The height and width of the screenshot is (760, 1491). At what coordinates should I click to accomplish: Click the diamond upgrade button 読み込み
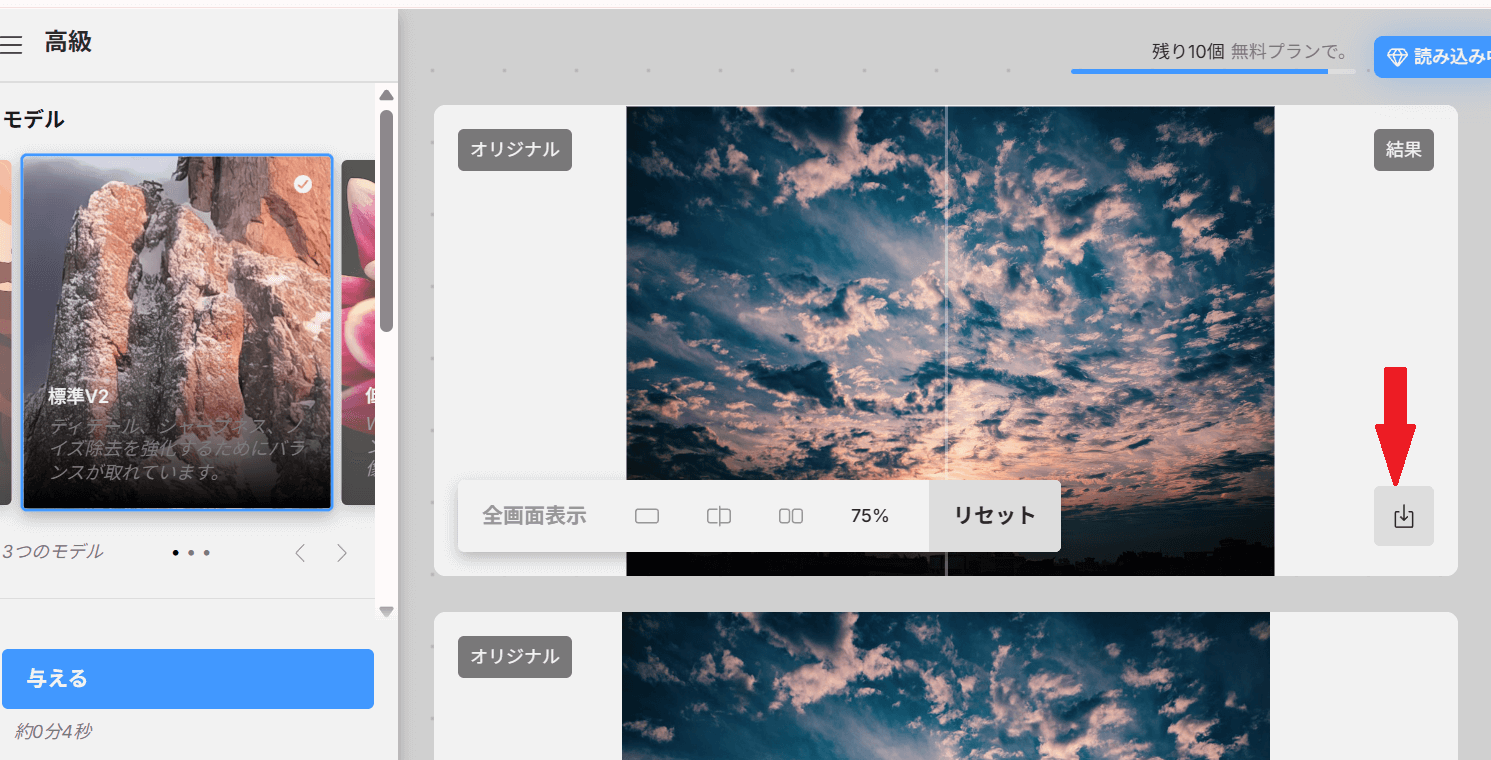pos(1434,57)
